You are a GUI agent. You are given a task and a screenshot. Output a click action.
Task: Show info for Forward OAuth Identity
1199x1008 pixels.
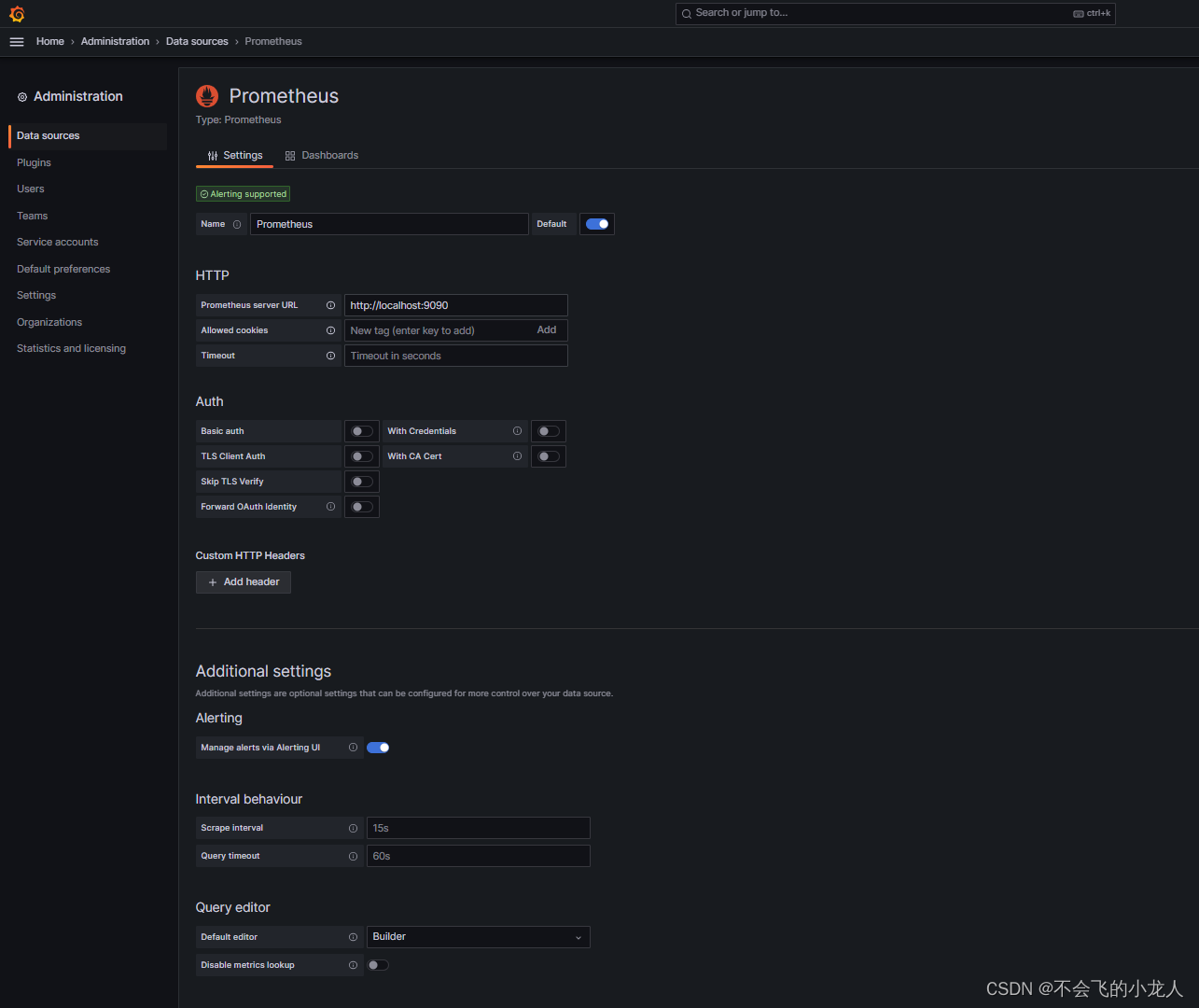click(x=330, y=507)
